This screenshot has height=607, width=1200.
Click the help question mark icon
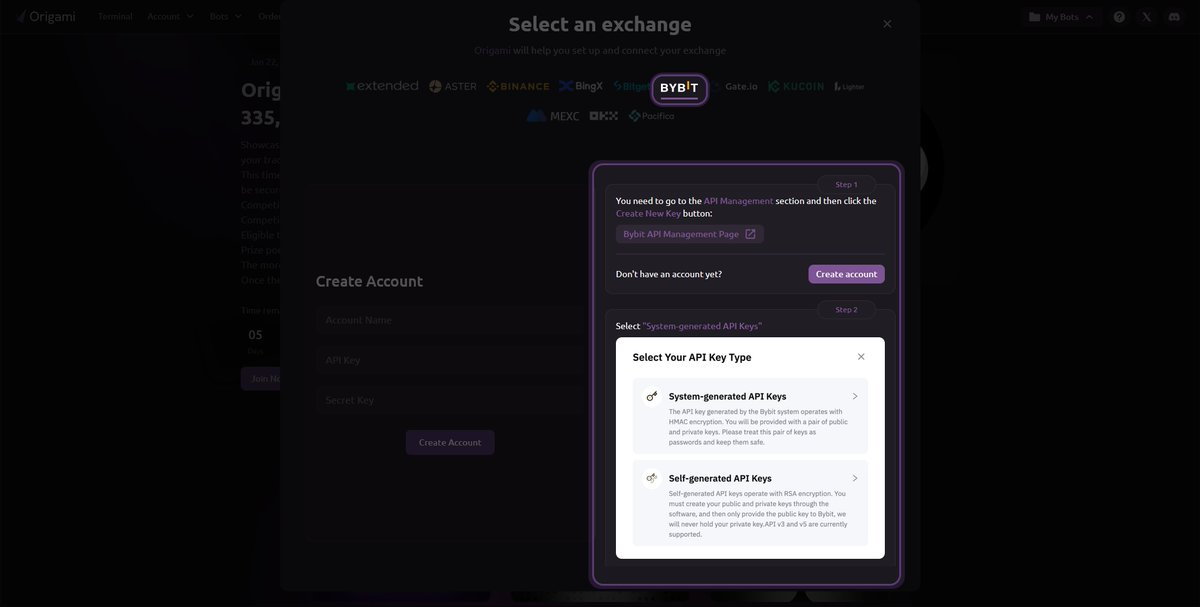[x=1119, y=17]
